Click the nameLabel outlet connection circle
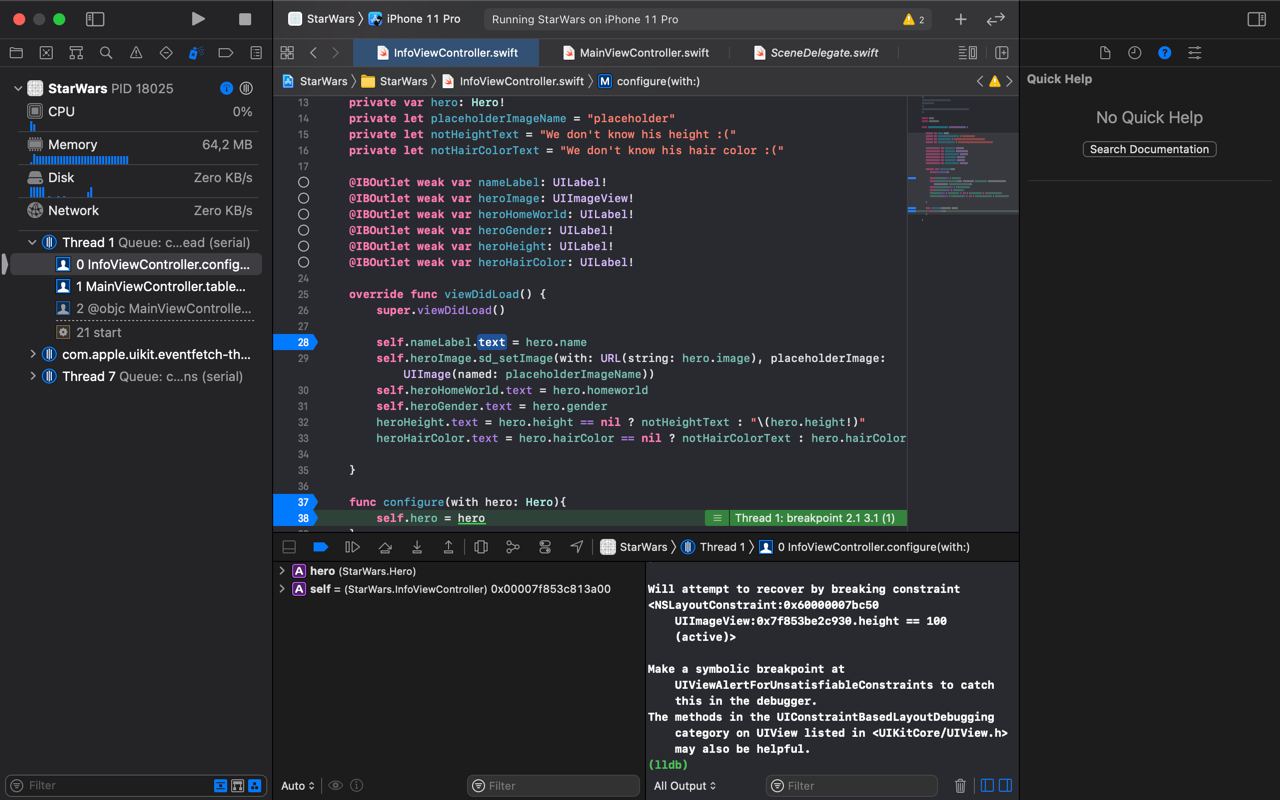The height and width of the screenshot is (800, 1280). (303, 182)
